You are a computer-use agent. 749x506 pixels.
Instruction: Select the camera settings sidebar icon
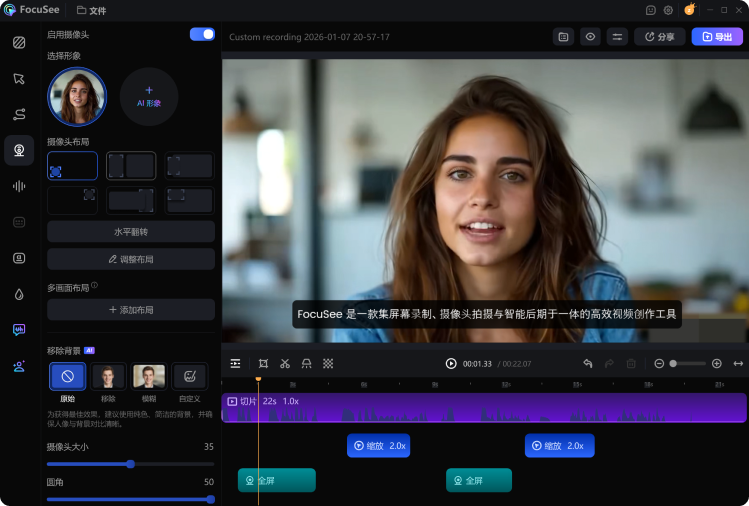pyautogui.click(x=19, y=150)
